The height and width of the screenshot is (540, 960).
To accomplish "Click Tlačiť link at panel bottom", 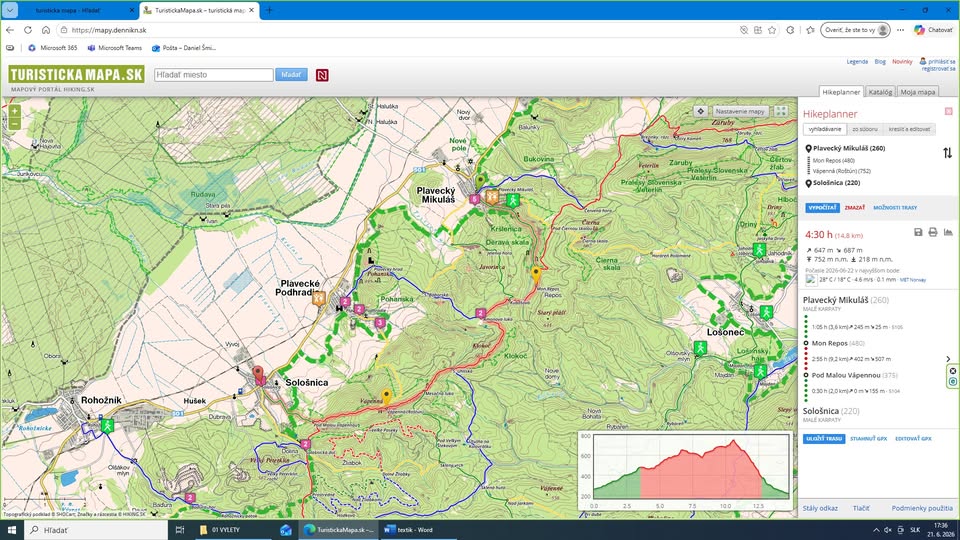I will 861,508.
